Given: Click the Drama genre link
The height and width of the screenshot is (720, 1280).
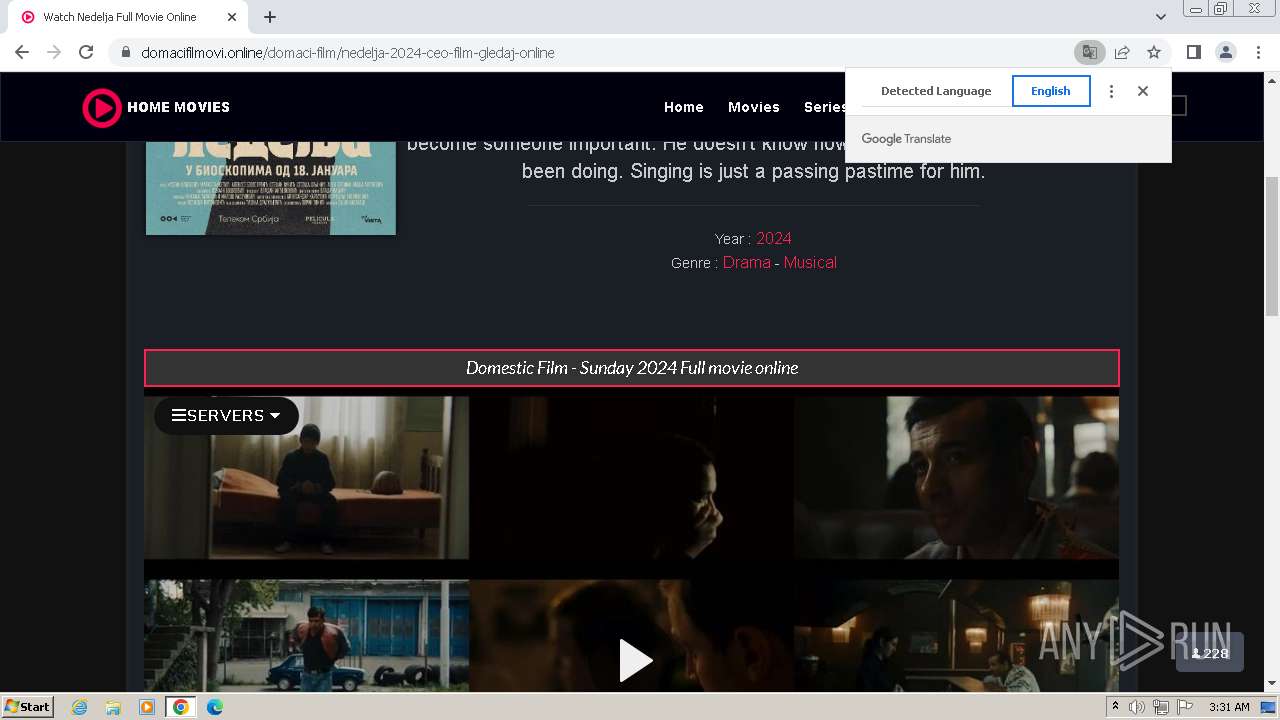Looking at the screenshot, I should (747, 262).
